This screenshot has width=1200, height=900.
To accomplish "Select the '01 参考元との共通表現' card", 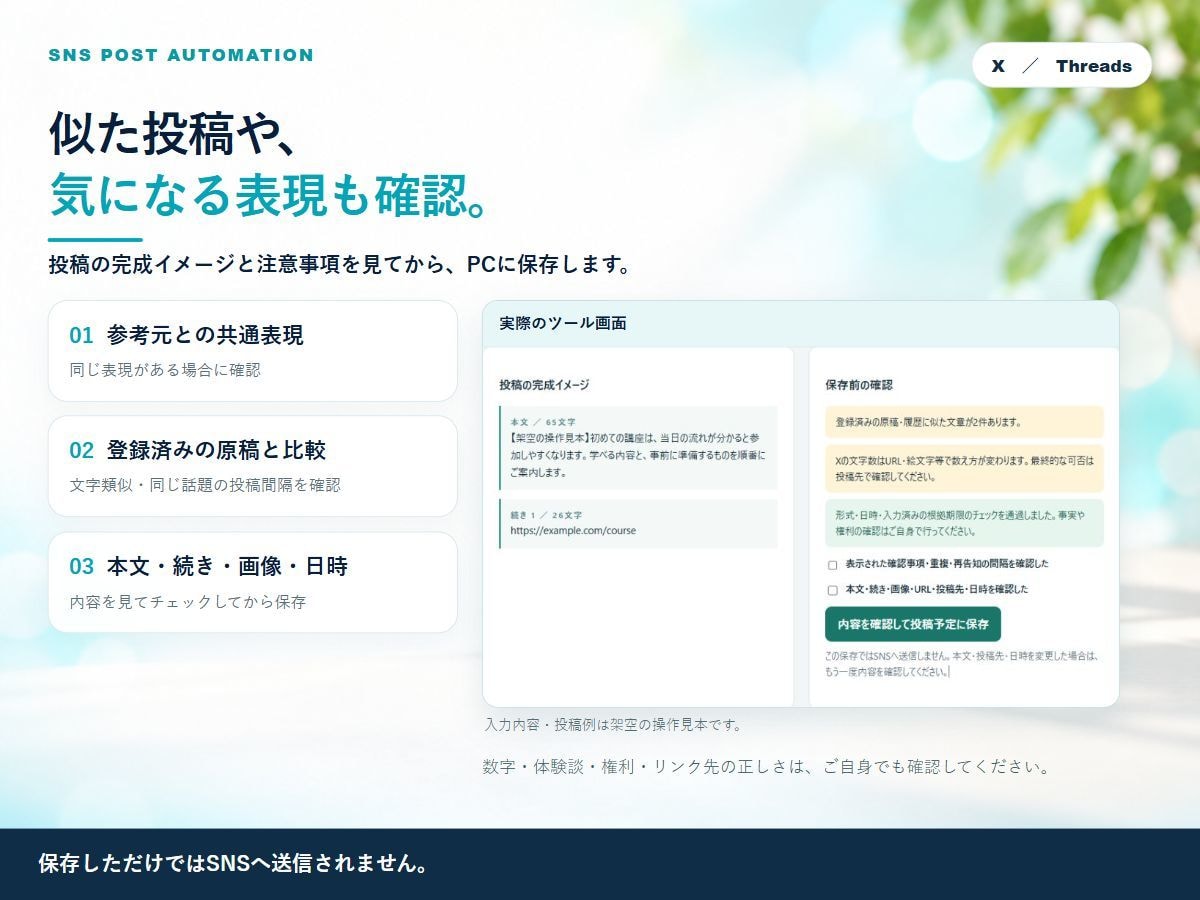I will (x=253, y=351).
